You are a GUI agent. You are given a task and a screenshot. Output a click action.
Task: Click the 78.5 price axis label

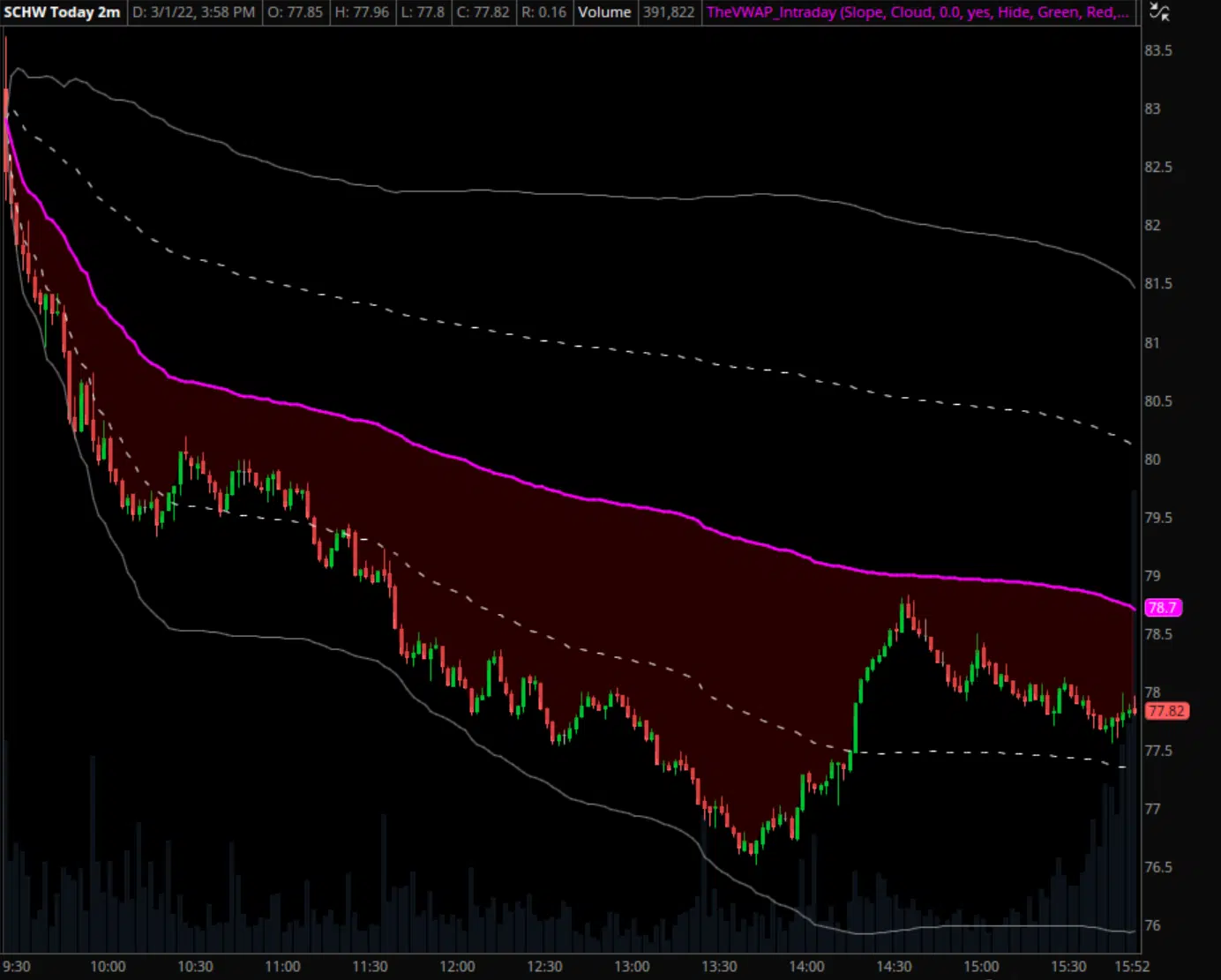point(1158,633)
